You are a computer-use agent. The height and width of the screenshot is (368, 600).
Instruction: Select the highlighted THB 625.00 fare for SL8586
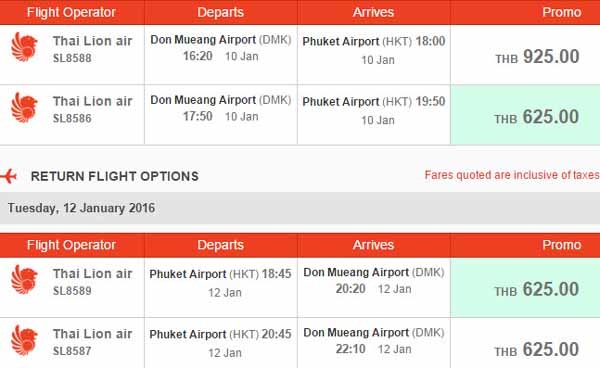525,115
